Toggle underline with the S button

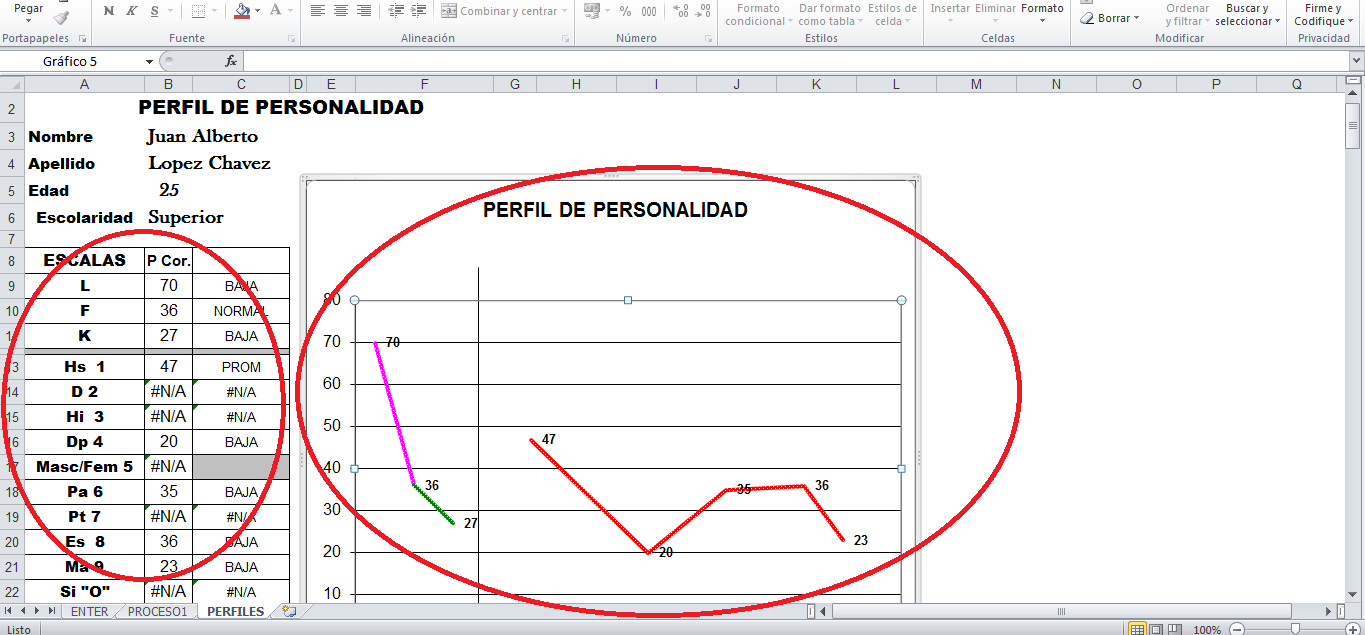coord(154,10)
